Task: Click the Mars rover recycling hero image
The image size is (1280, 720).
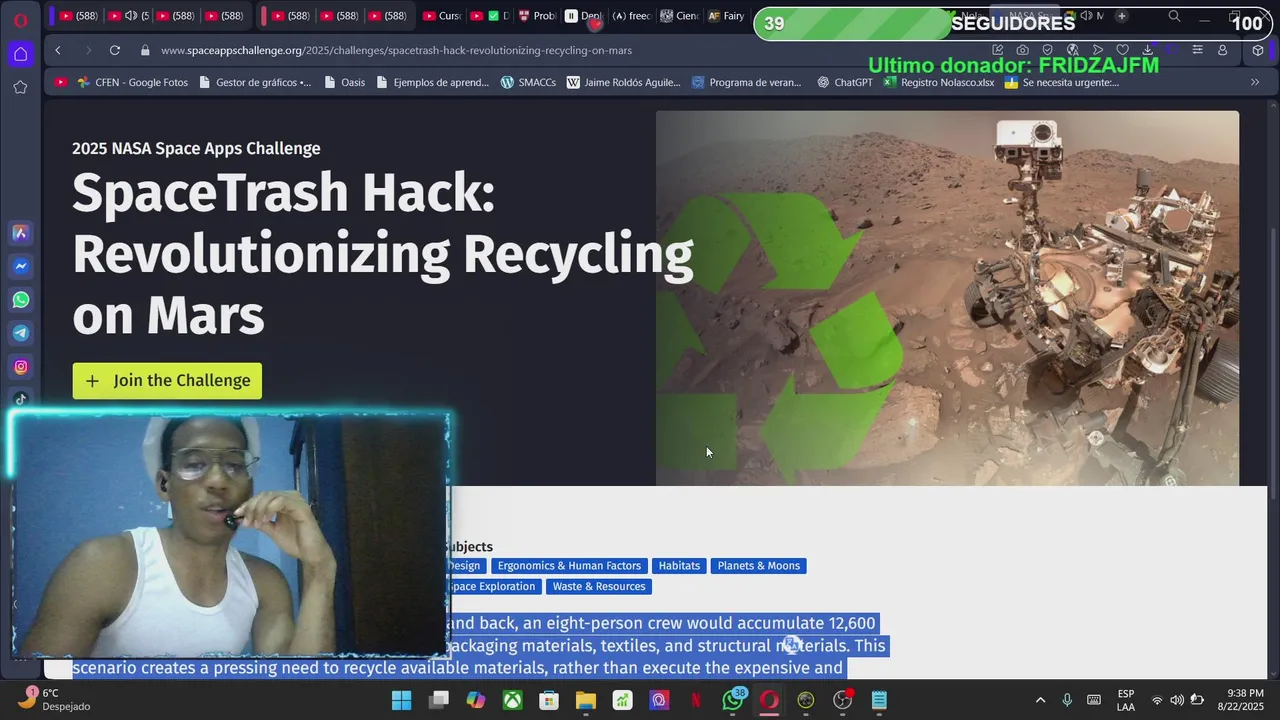Action: (947, 298)
